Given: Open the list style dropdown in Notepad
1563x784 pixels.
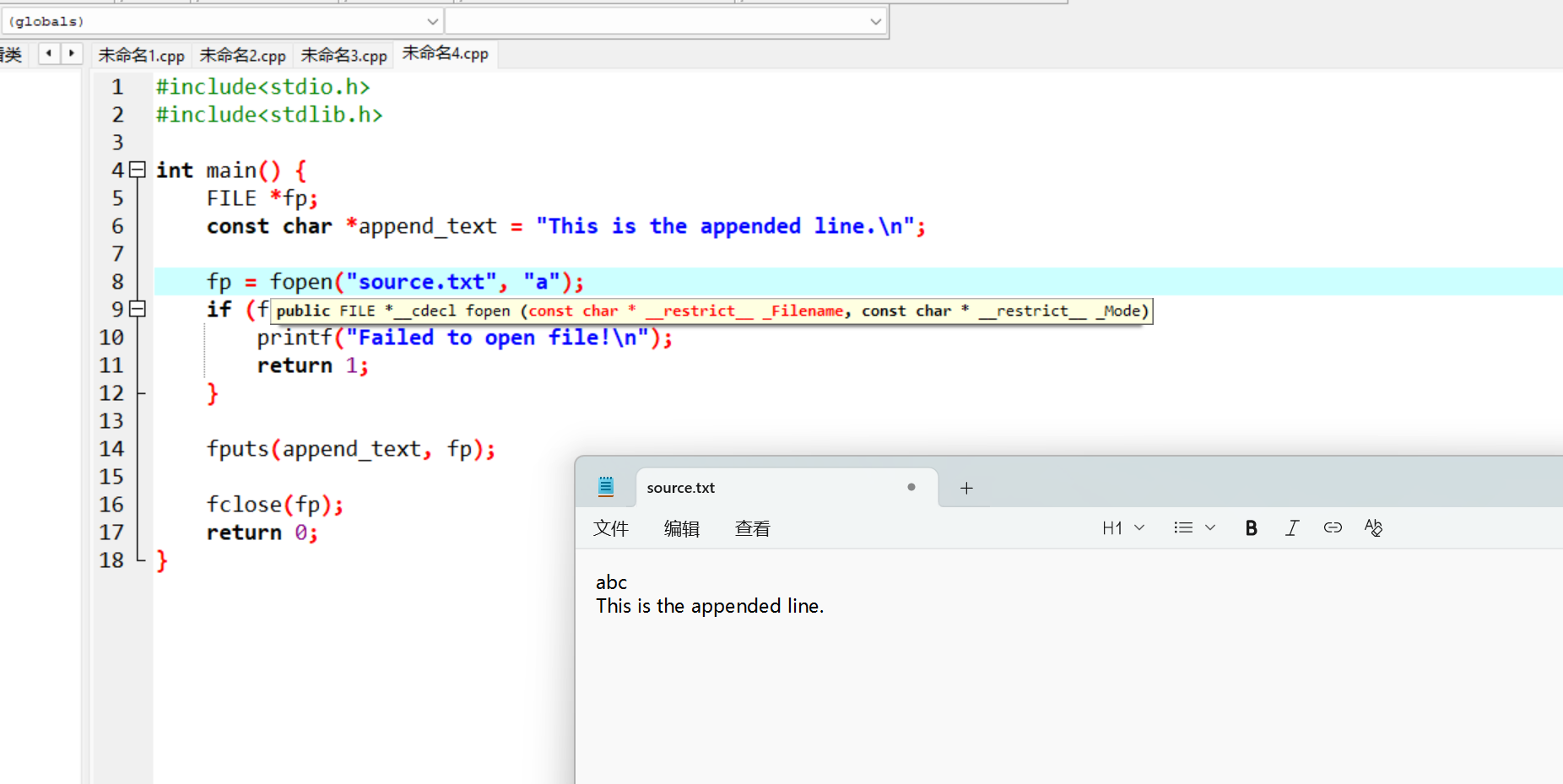Looking at the screenshot, I should pos(1194,528).
